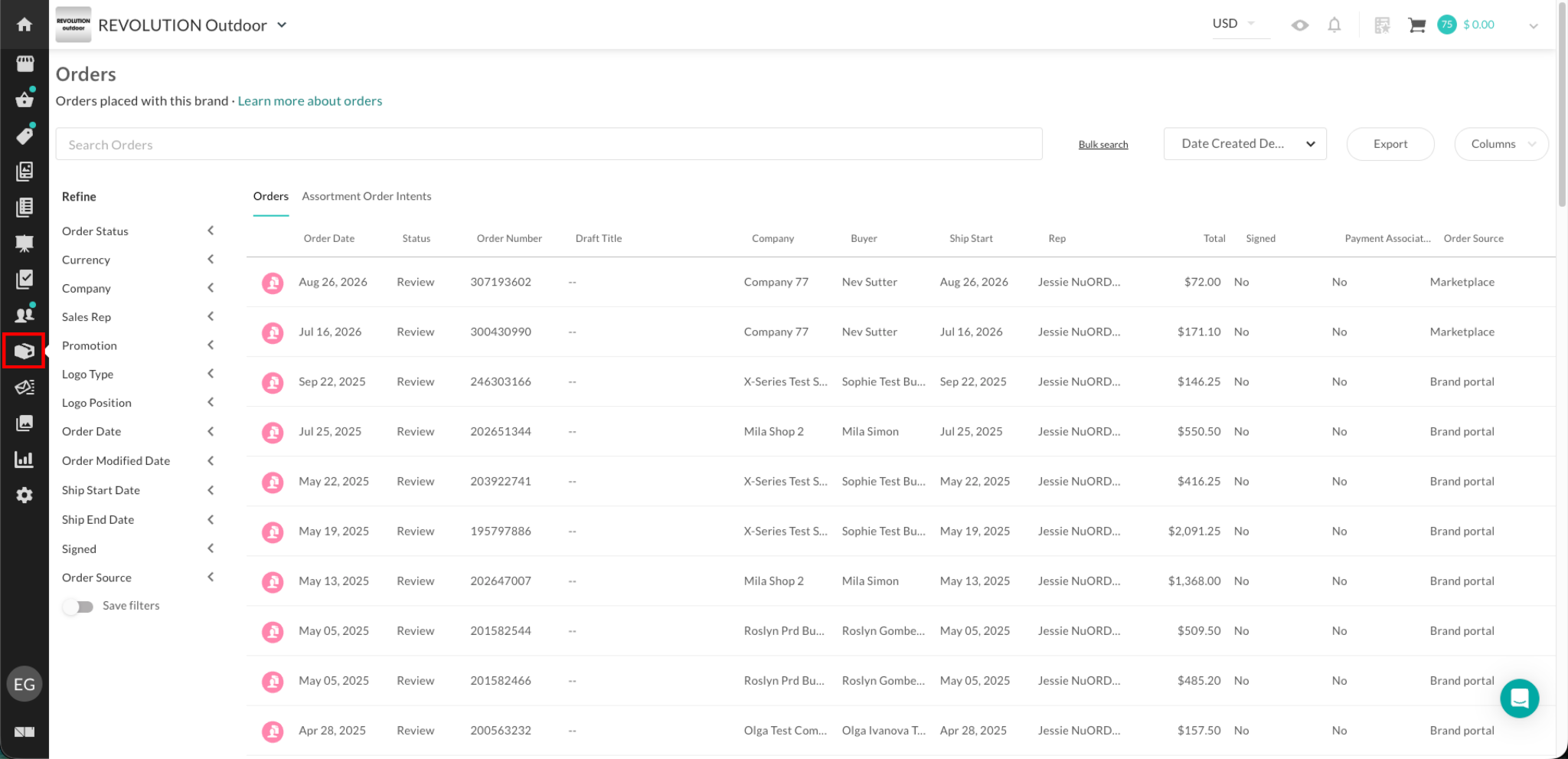Open the chat support bubble
Viewport: 1568px width, 759px height.
[1520, 698]
